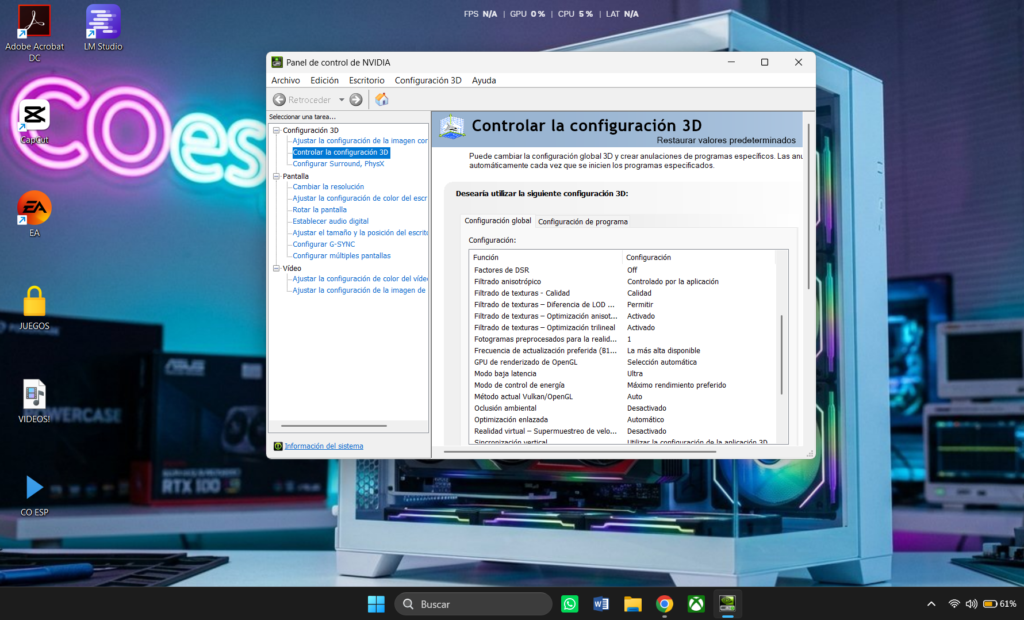Select Rotar la pantalla task

[x=319, y=210]
